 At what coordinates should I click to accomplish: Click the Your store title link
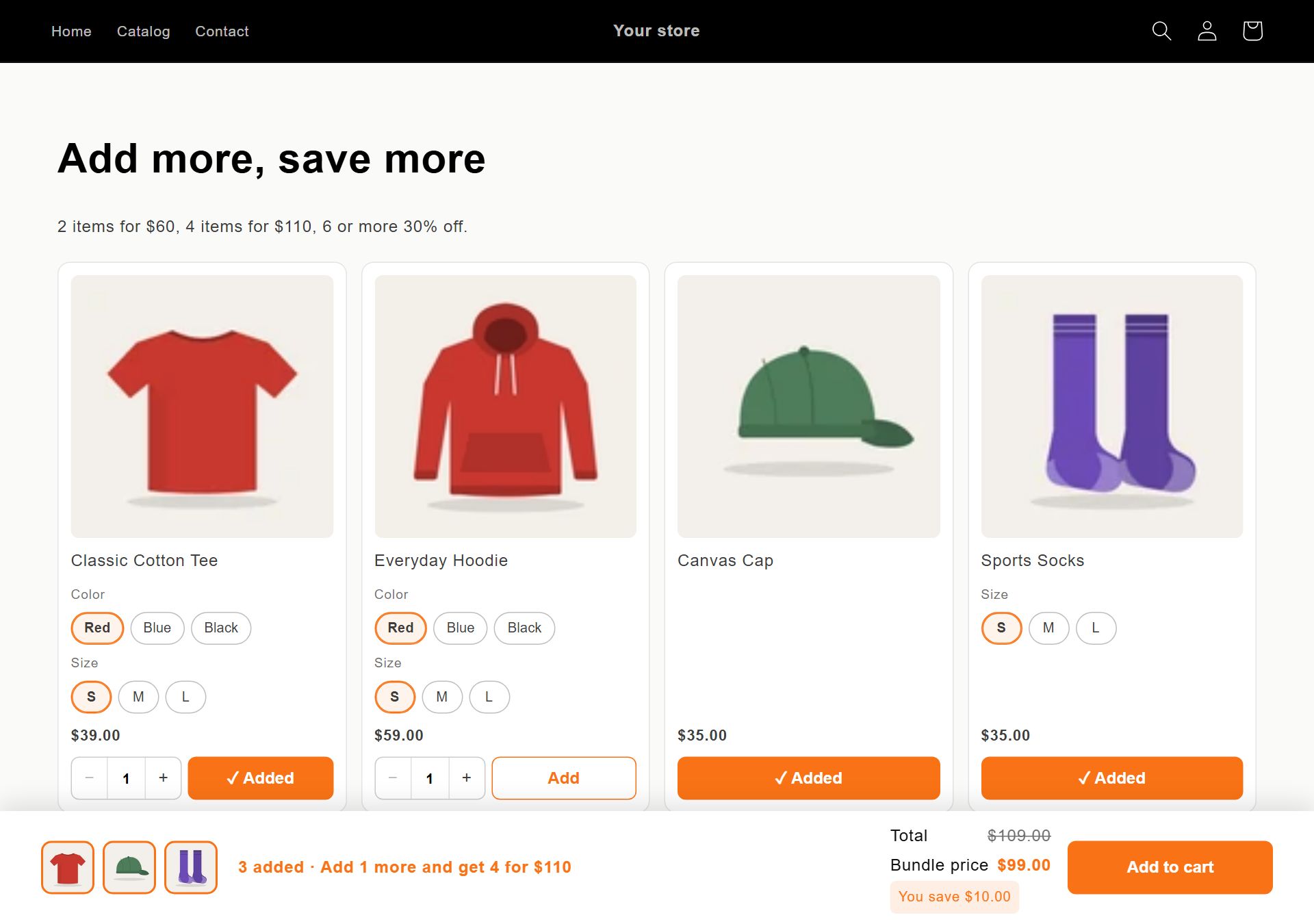point(656,31)
